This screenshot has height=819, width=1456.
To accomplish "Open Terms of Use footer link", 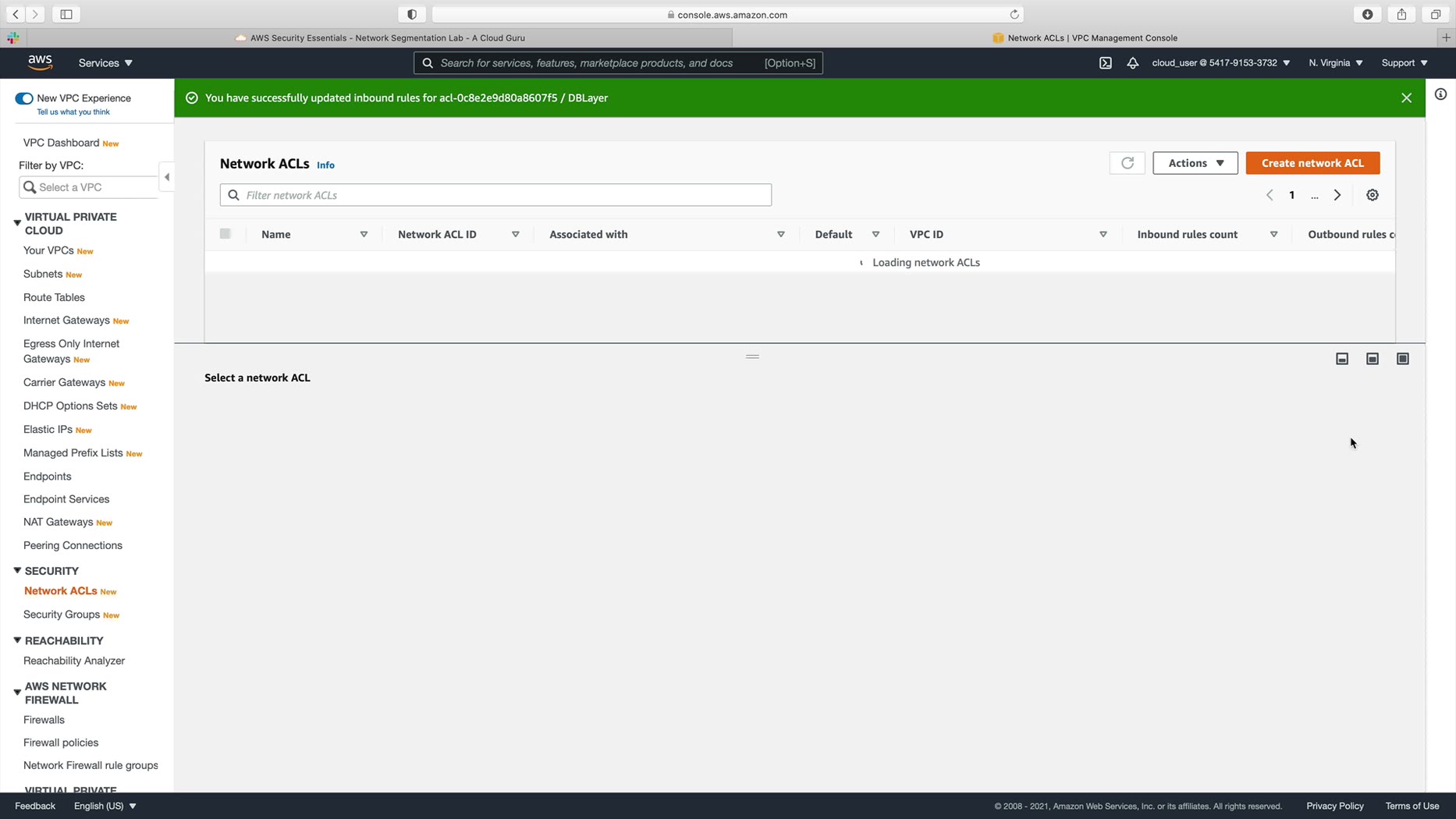I will point(1412,806).
